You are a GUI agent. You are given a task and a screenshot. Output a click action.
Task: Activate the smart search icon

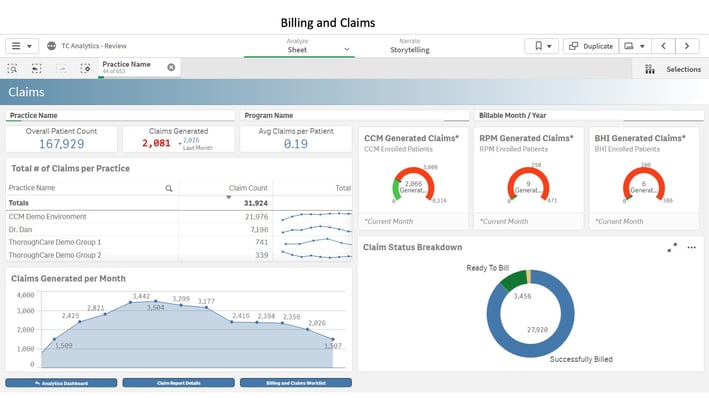click(x=12, y=68)
